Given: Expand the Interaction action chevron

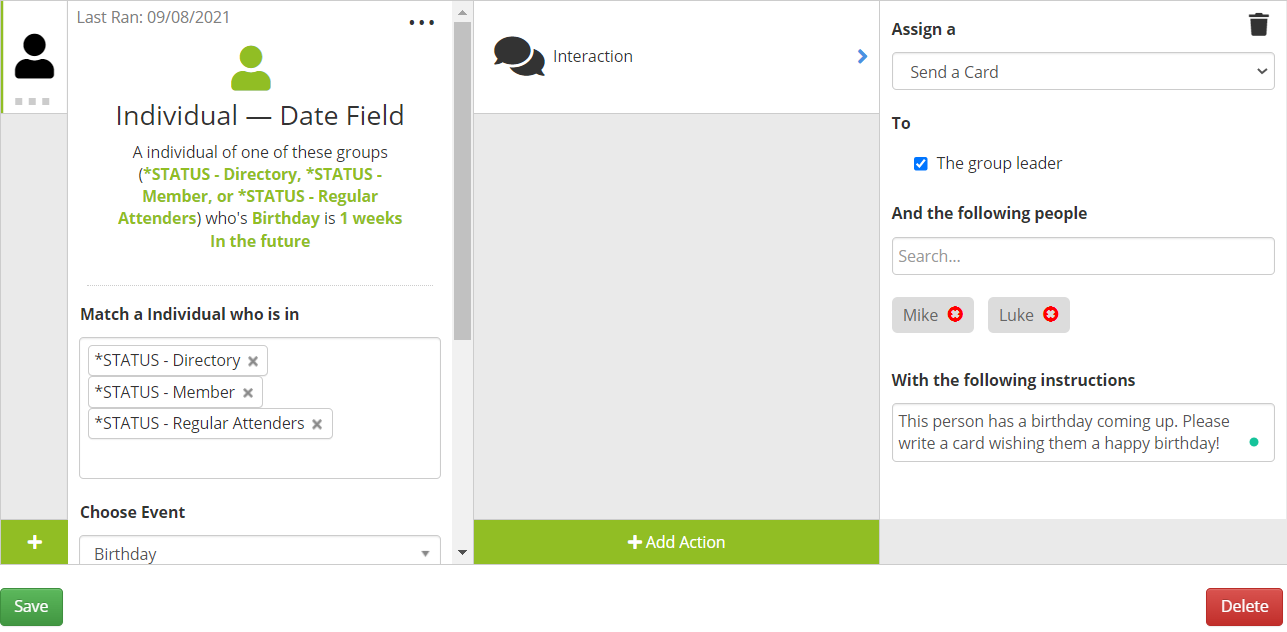Looking at the screenshot, I should (862, 57).
